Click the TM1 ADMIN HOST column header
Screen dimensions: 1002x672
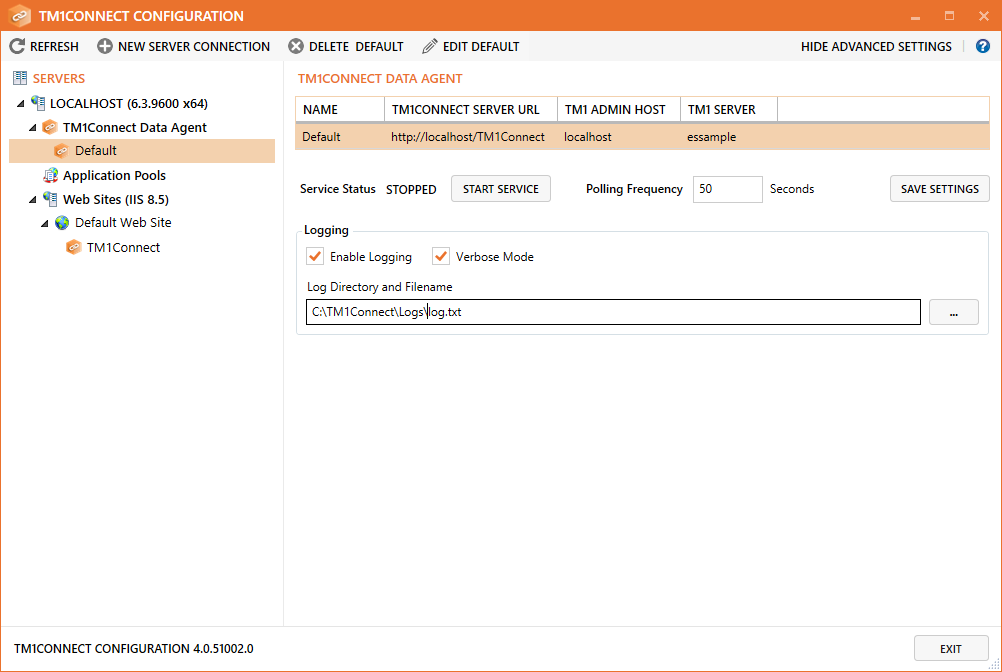(619, 109)
